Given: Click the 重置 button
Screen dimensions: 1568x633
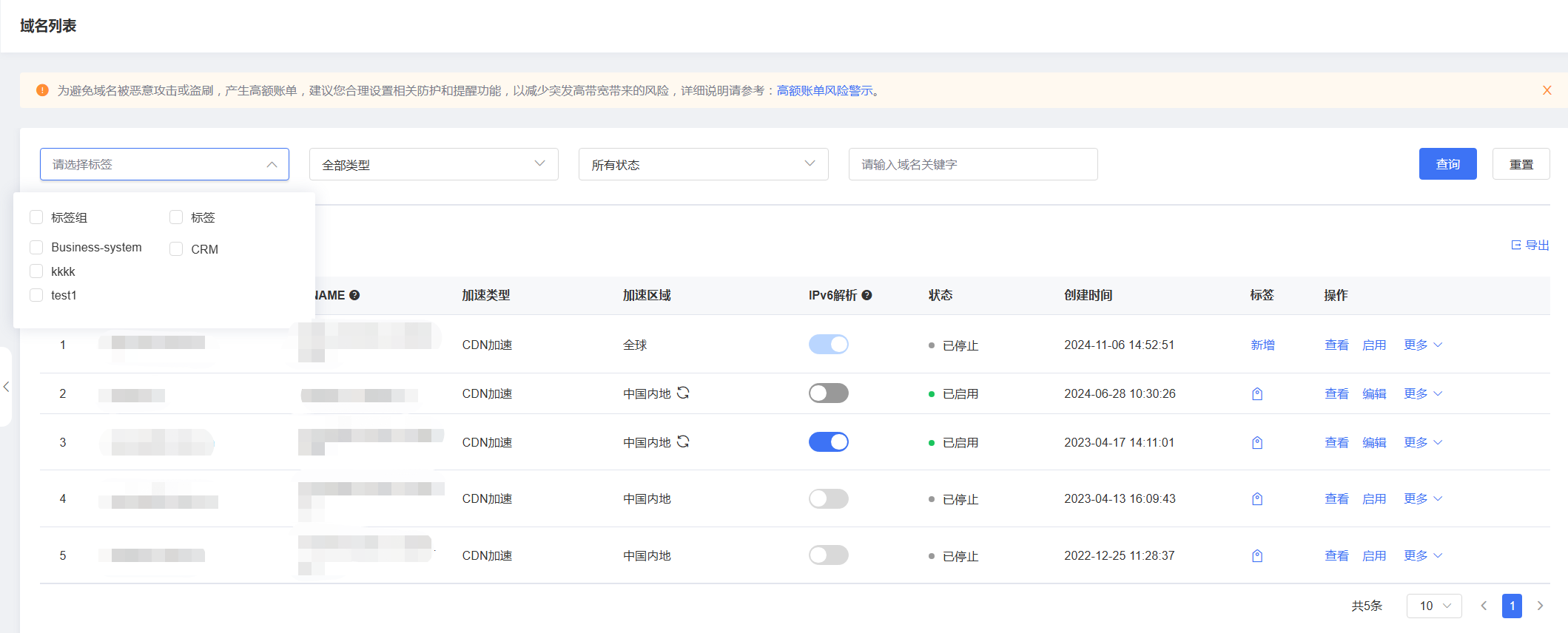Looking at the screenshot, I should pos(1521,164).
